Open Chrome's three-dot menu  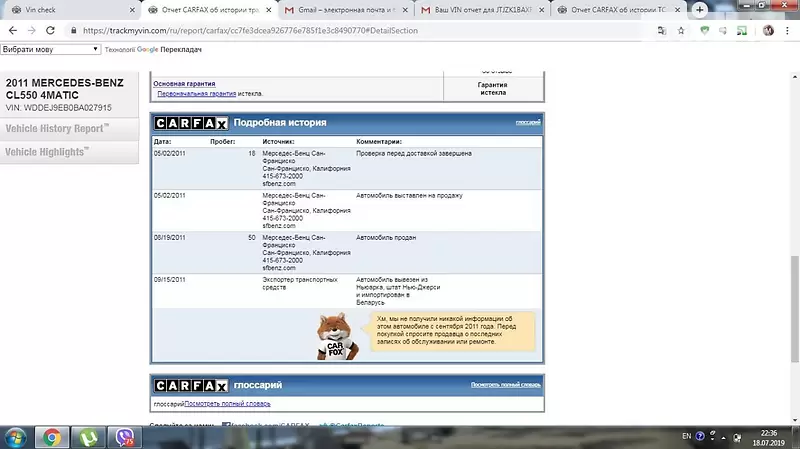pyautogui.click(x=787, y=31)
